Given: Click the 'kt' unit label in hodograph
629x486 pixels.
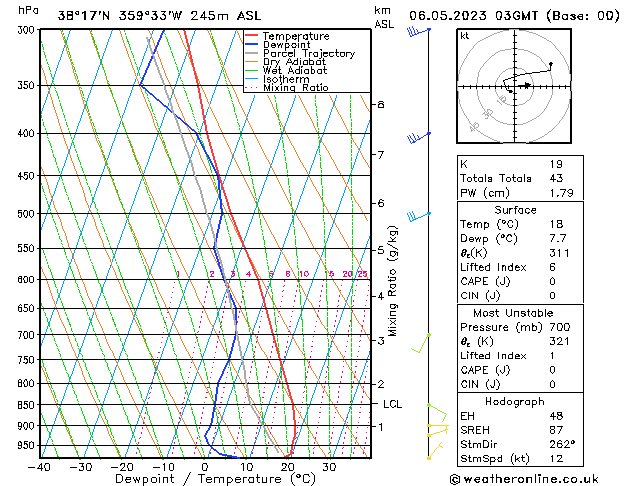Looking at the screenshot, I should (465, 36).
